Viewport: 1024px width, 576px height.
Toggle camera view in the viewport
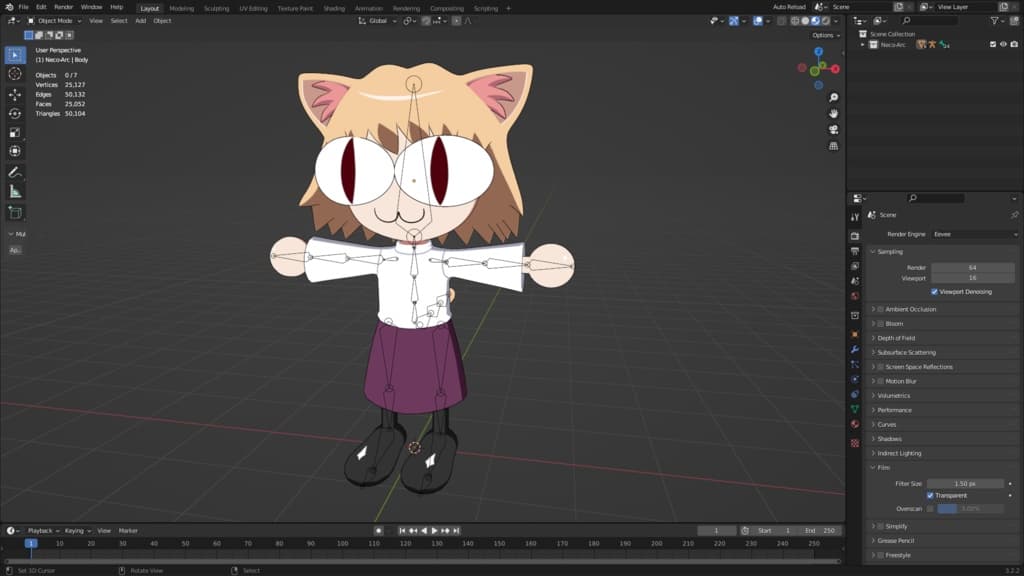(833, 130)
